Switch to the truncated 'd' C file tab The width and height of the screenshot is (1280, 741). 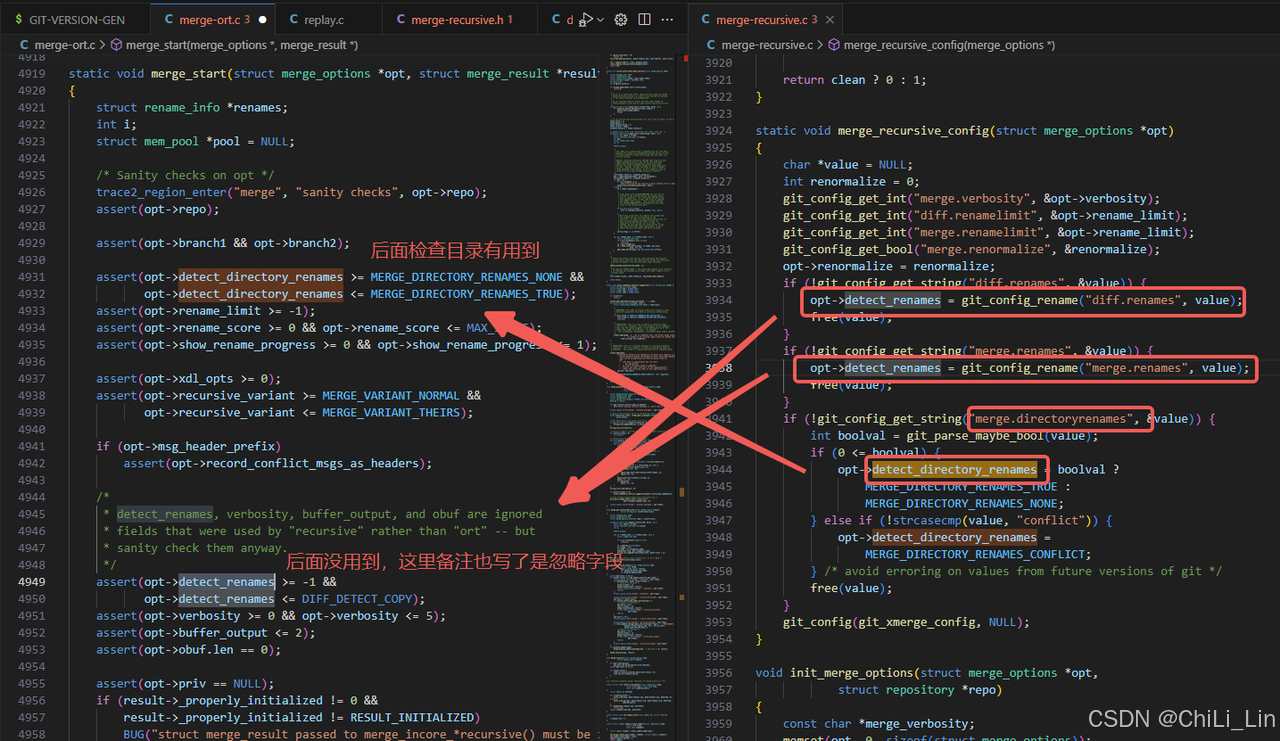point(563,19)
